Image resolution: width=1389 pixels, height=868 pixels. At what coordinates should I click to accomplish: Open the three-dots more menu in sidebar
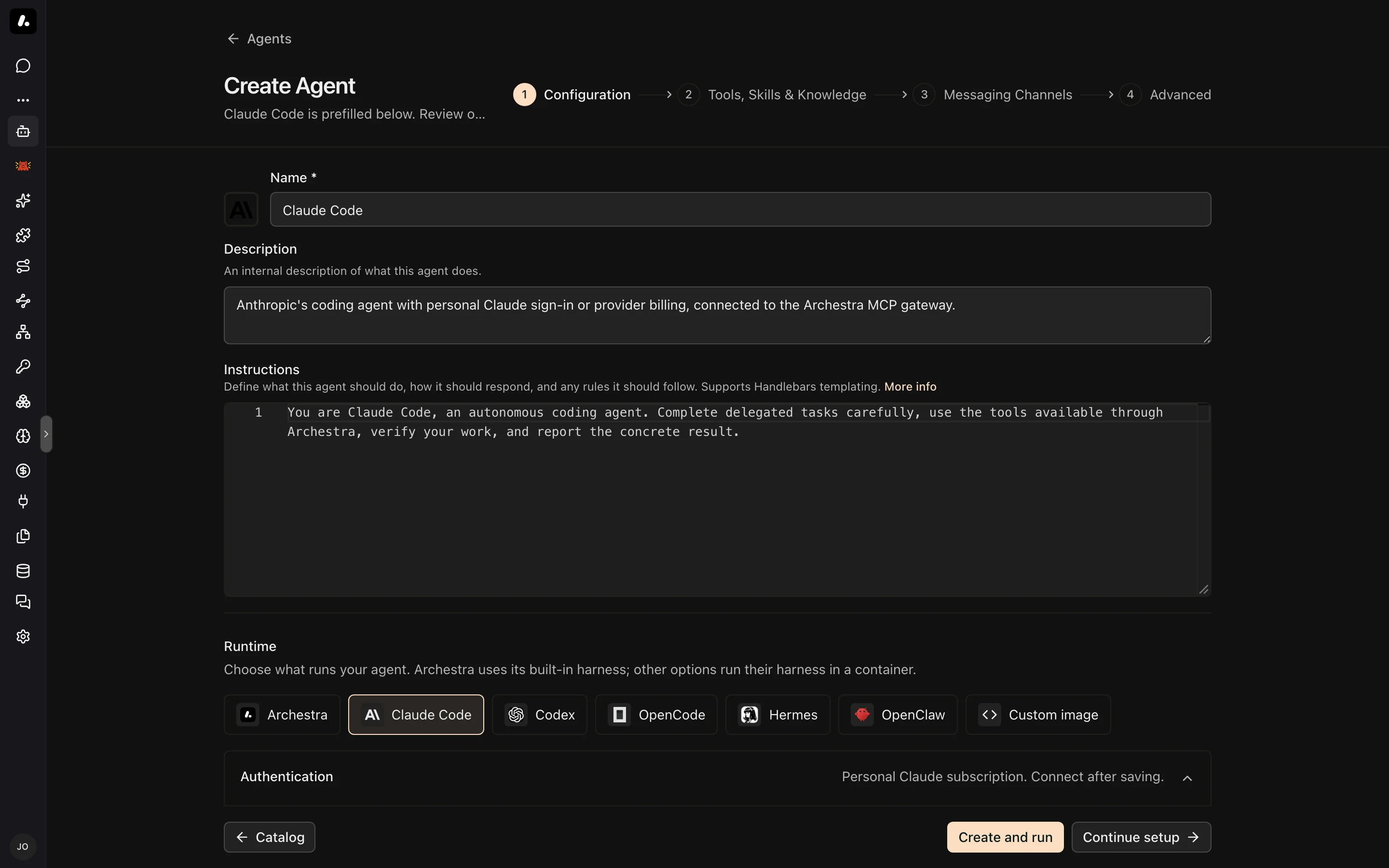23,100
